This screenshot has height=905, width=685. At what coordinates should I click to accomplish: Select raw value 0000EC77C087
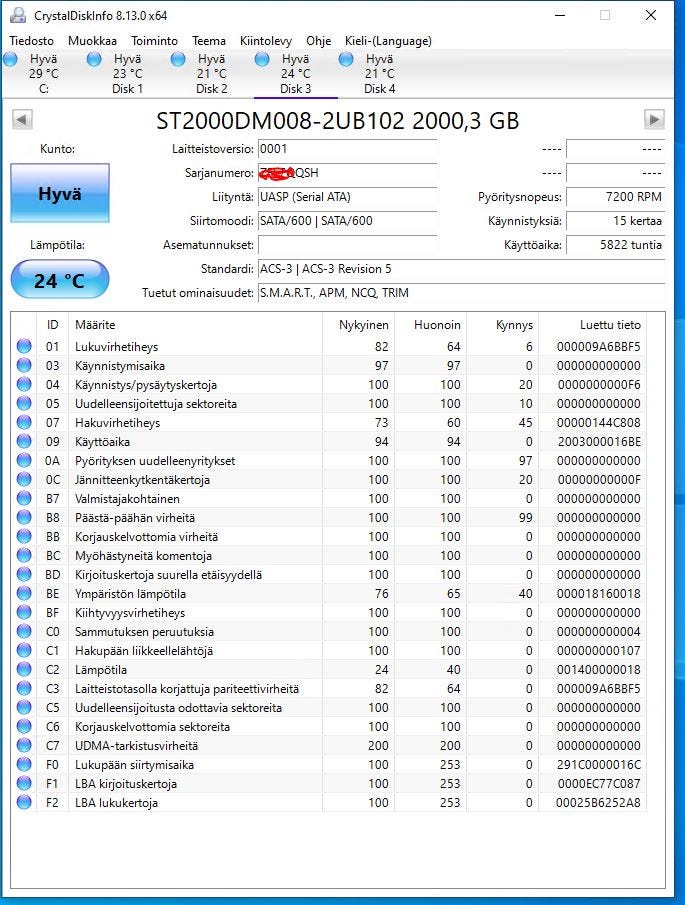[x=598, y=784]
